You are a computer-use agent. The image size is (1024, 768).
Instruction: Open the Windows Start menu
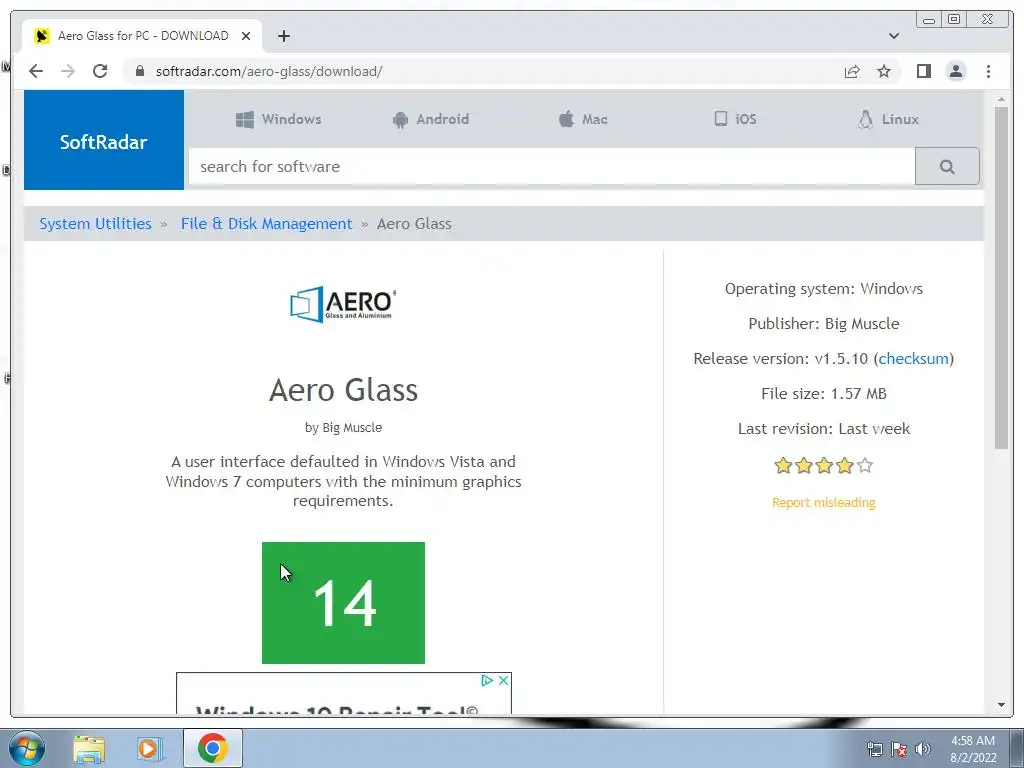click(x=27, y=748)
